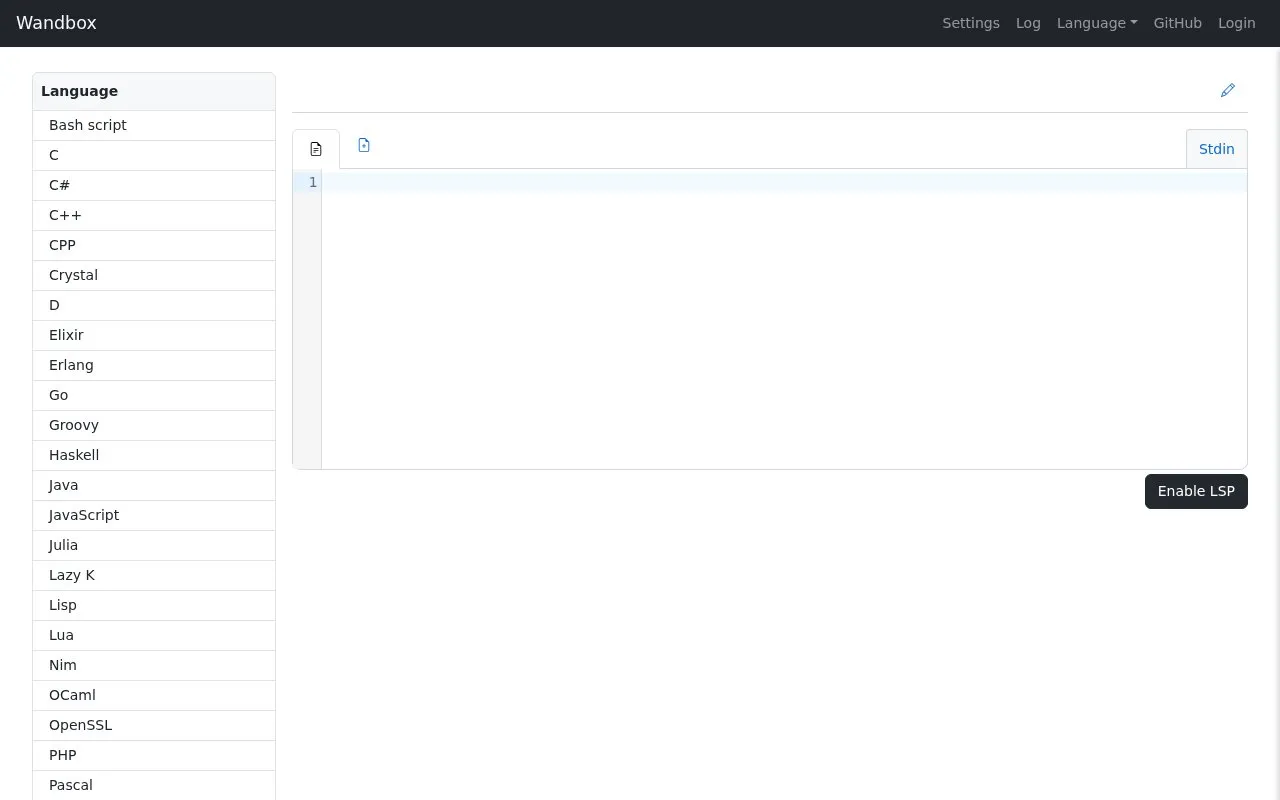Add a new file with plus icon
1280x800 pixels.
[364, 145]
